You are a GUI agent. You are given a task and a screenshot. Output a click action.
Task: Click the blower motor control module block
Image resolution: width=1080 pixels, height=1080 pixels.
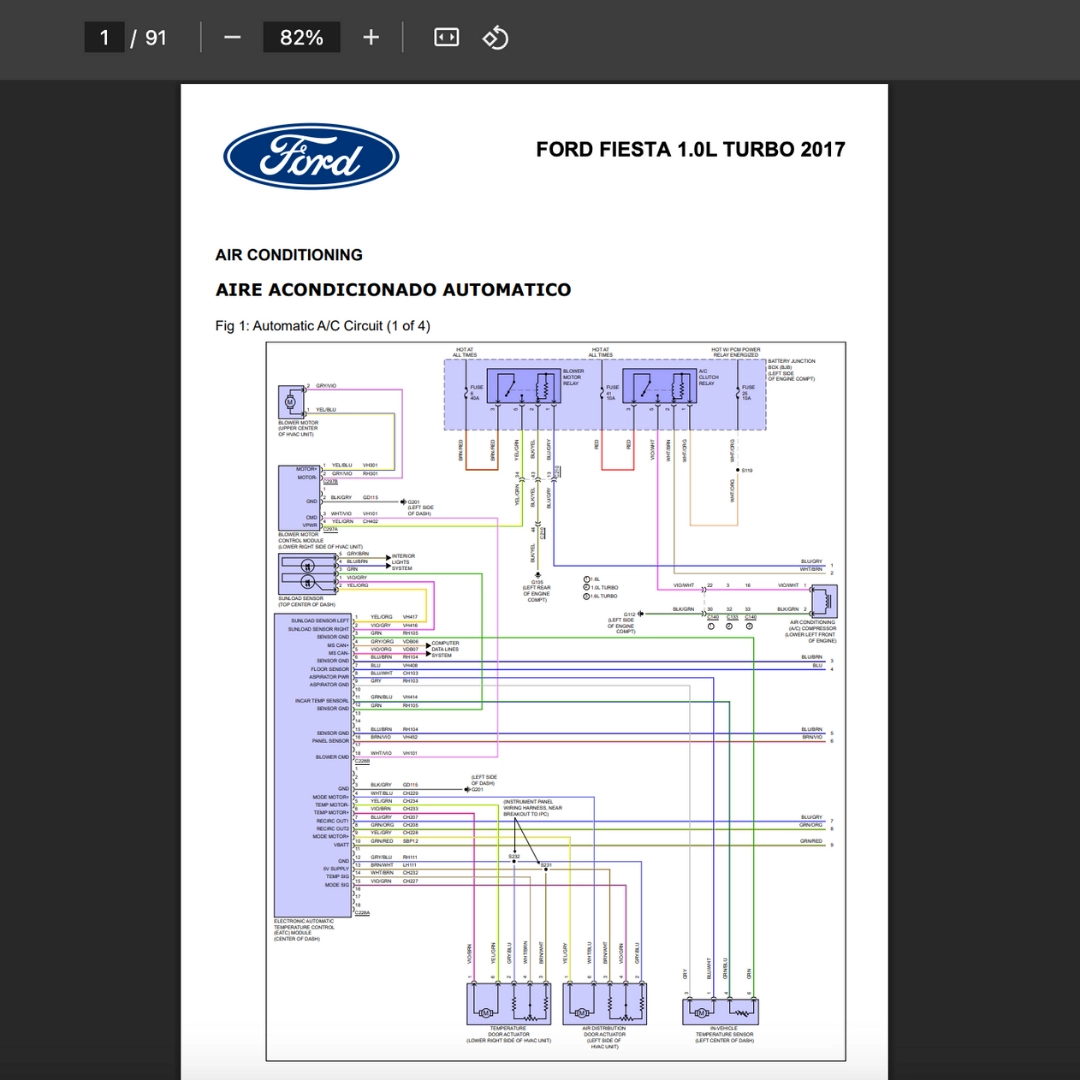(x=300, y=498)
